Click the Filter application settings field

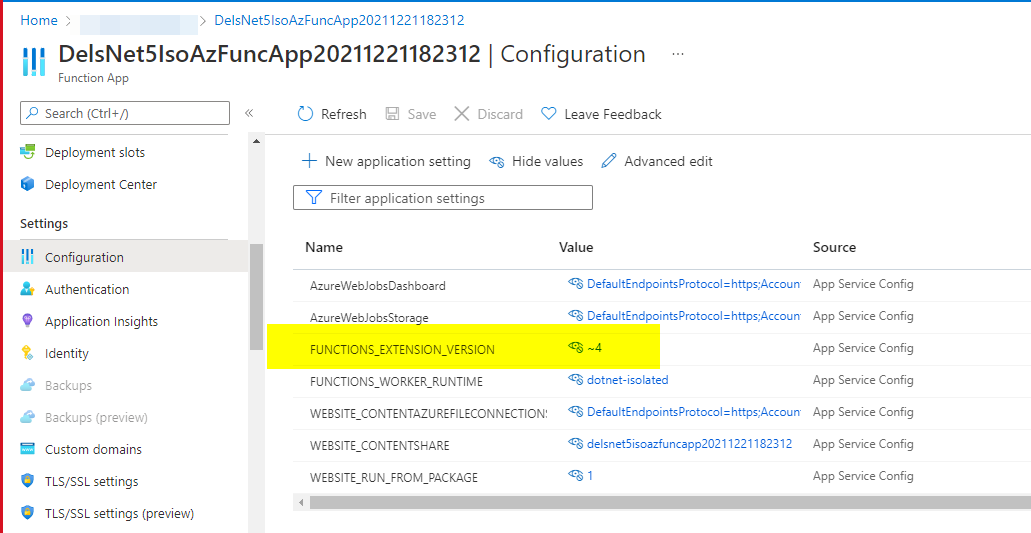pos(443,198)
